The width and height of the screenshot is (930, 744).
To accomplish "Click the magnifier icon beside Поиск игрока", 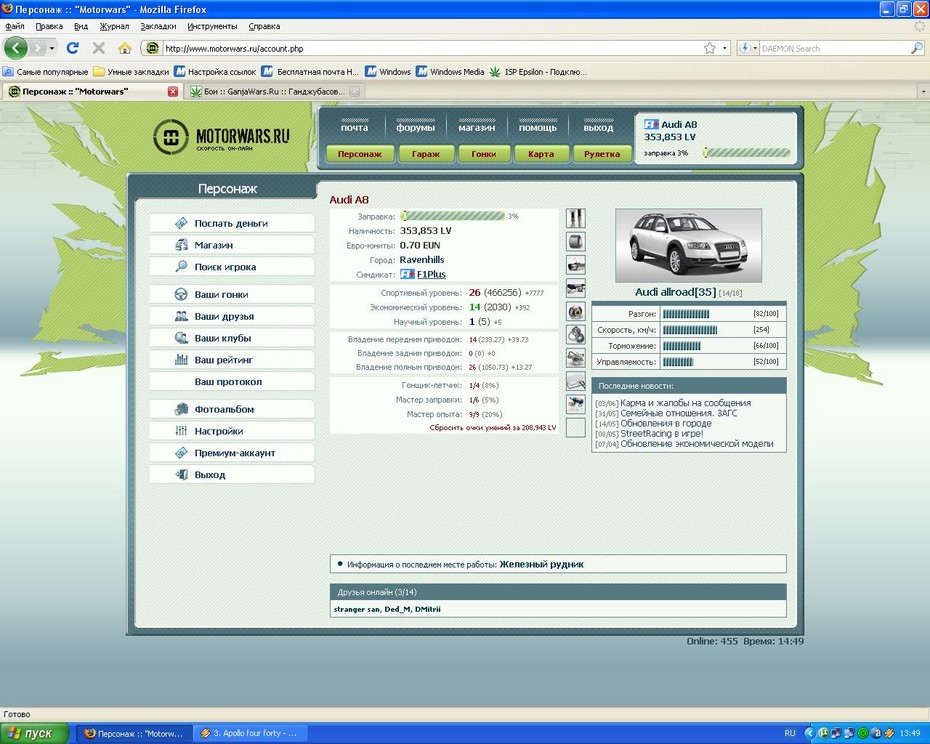I will (x=181, y=266).
